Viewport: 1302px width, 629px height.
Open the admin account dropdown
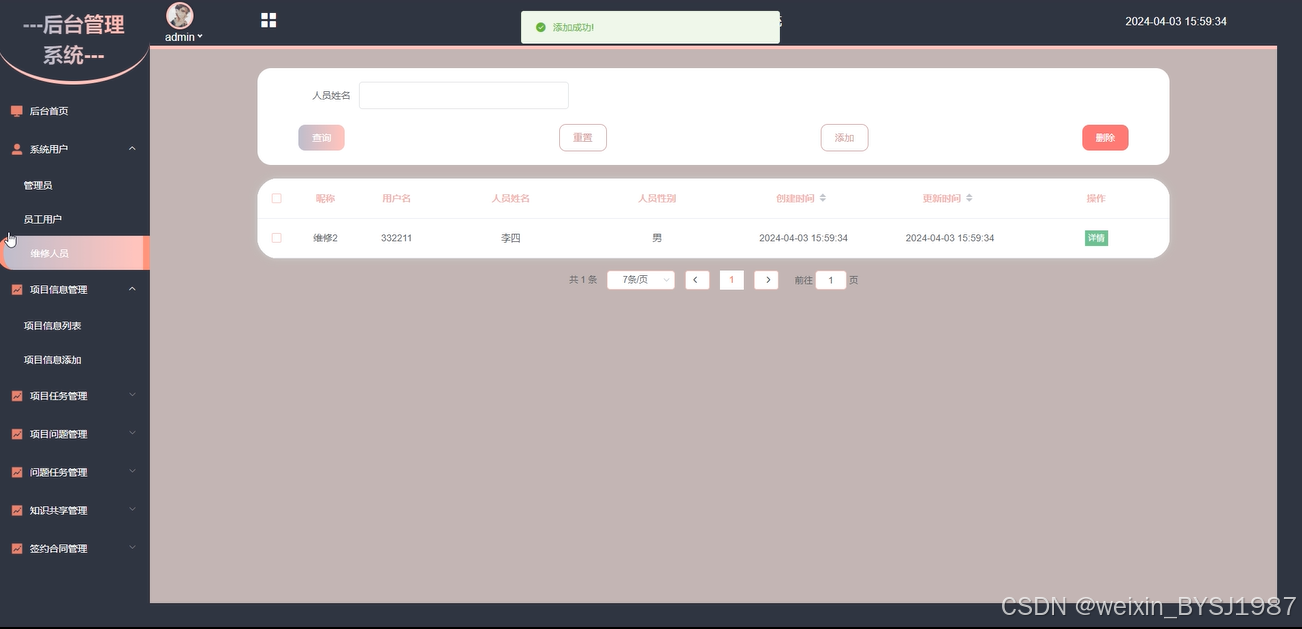coord(182,36)
